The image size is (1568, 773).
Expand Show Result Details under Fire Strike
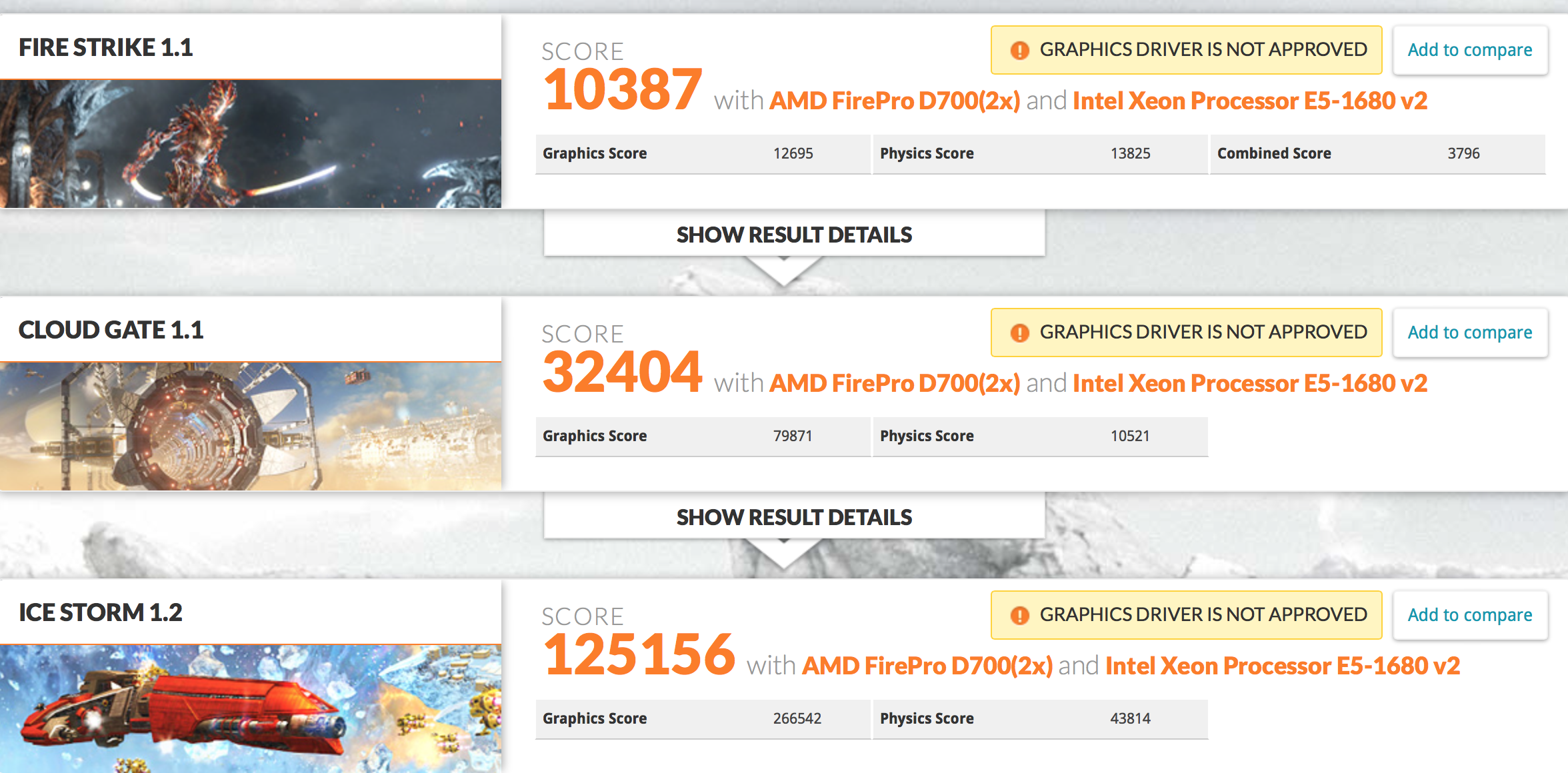click(794, 234)
